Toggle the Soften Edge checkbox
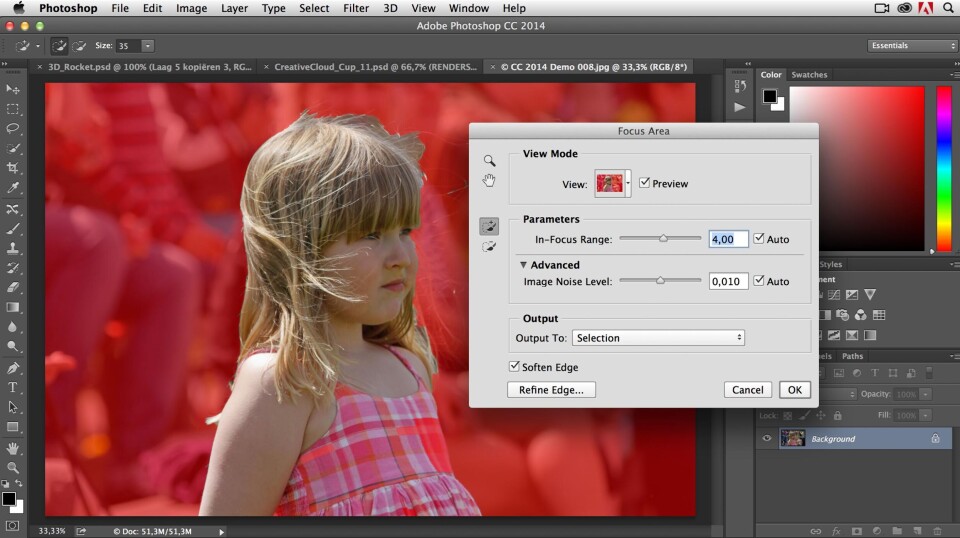The width and height of the screenshot is (960, 538). click(514, 367)
